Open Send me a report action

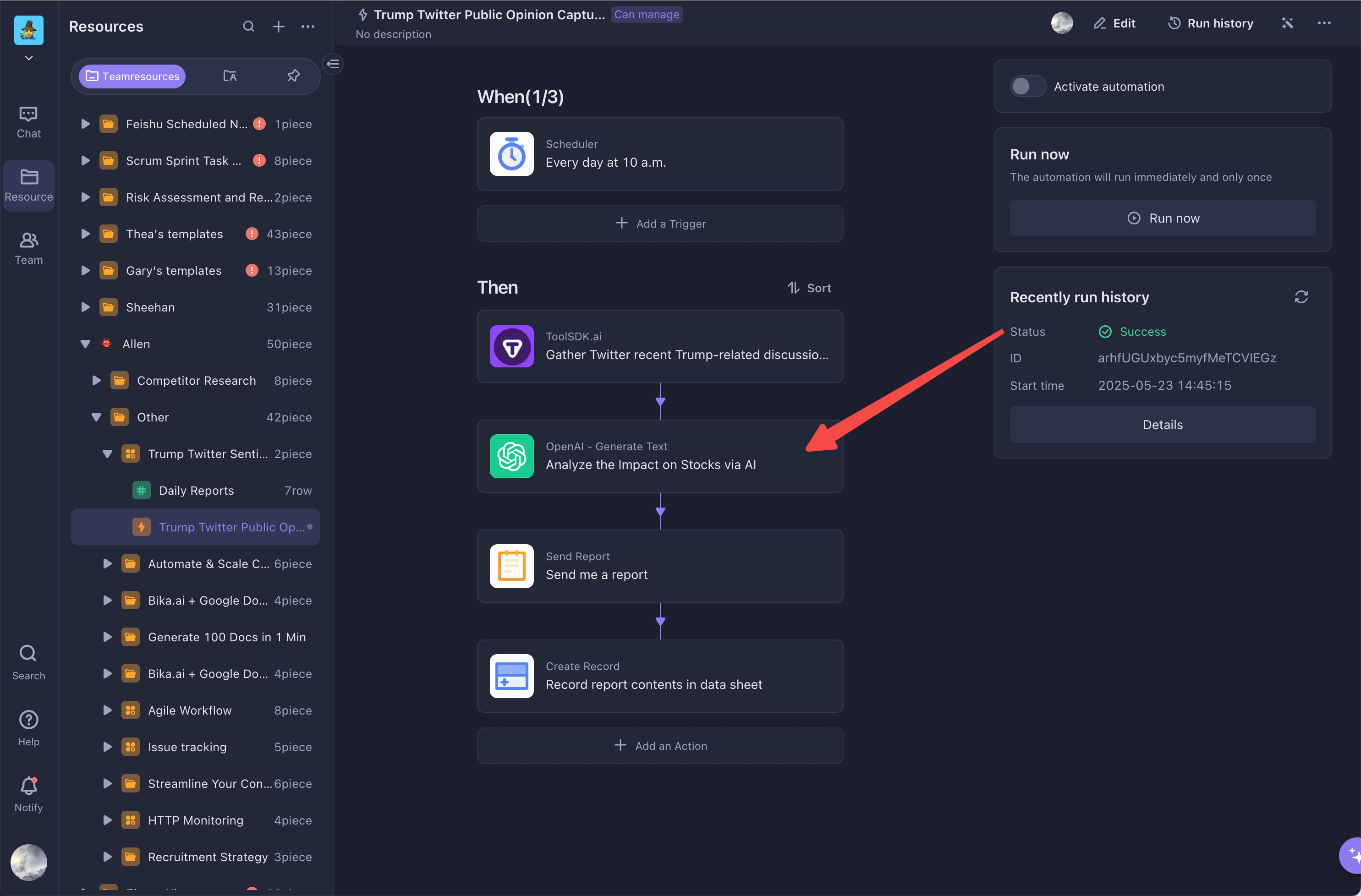(660, 566)
